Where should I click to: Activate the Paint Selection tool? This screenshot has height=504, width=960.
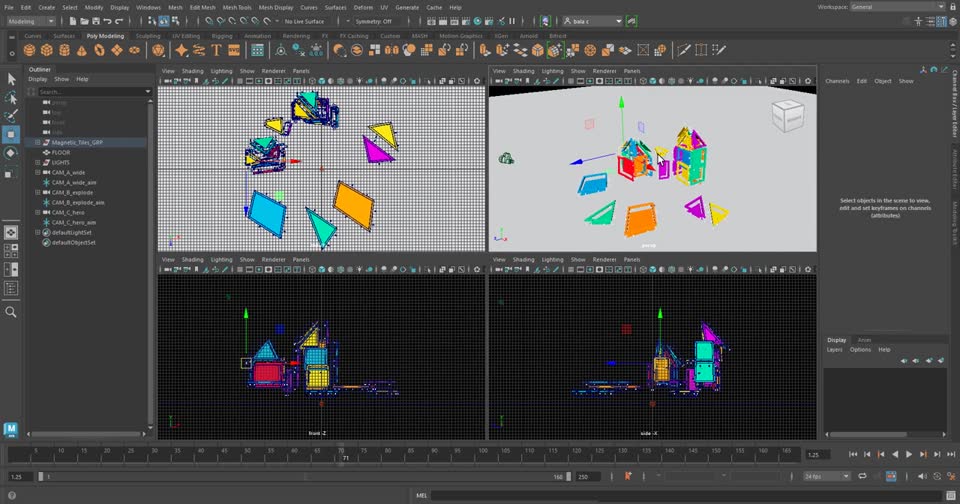point(11,116)
